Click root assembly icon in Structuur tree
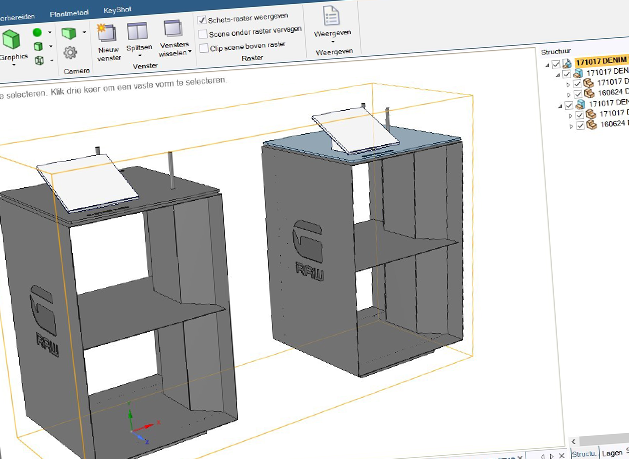 (x=566, y=63)
